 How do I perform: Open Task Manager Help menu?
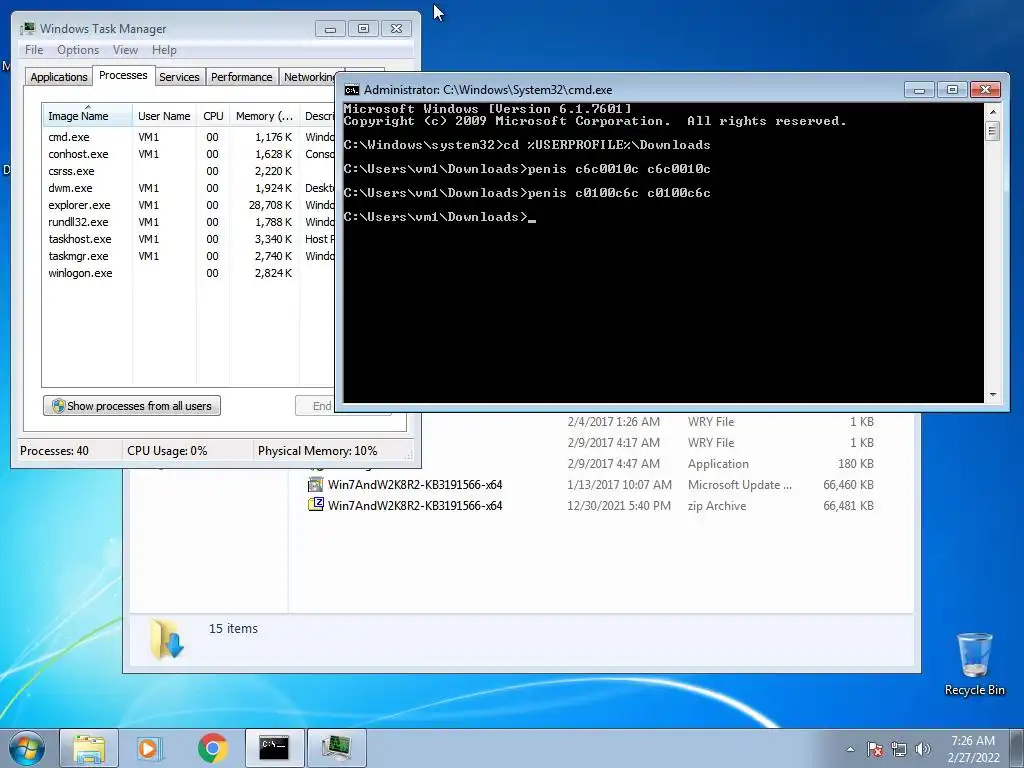point(164,50)
